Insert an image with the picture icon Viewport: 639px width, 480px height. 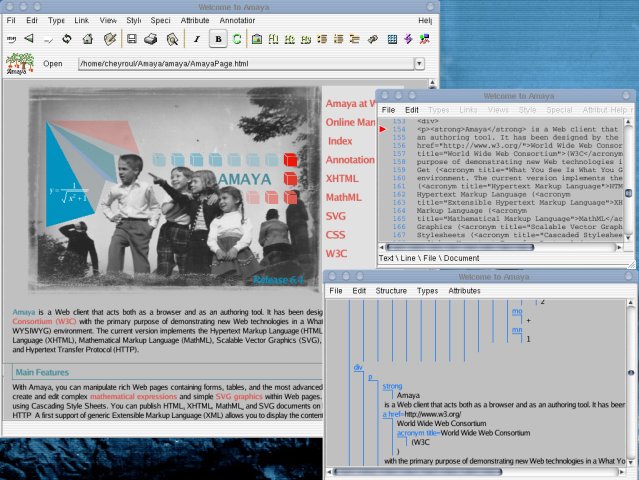(x=257, y=39)
